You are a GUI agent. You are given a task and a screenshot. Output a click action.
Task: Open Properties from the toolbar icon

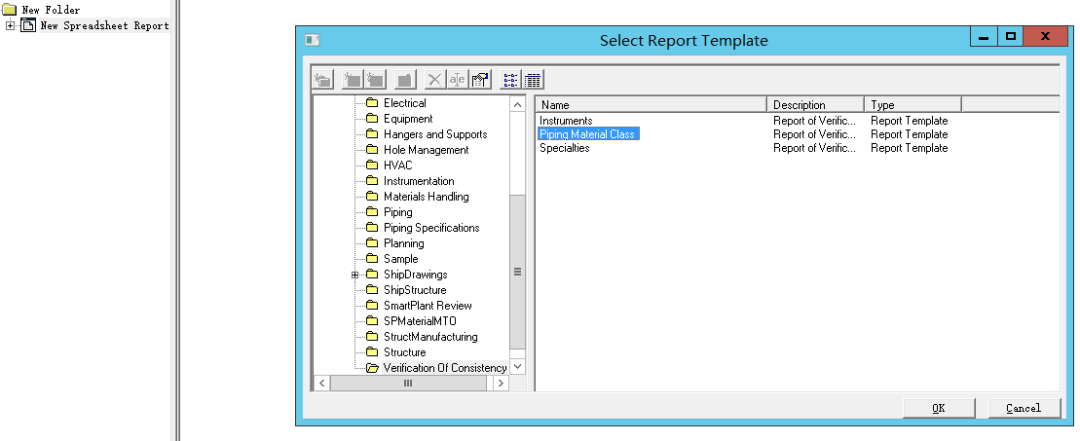480,79
